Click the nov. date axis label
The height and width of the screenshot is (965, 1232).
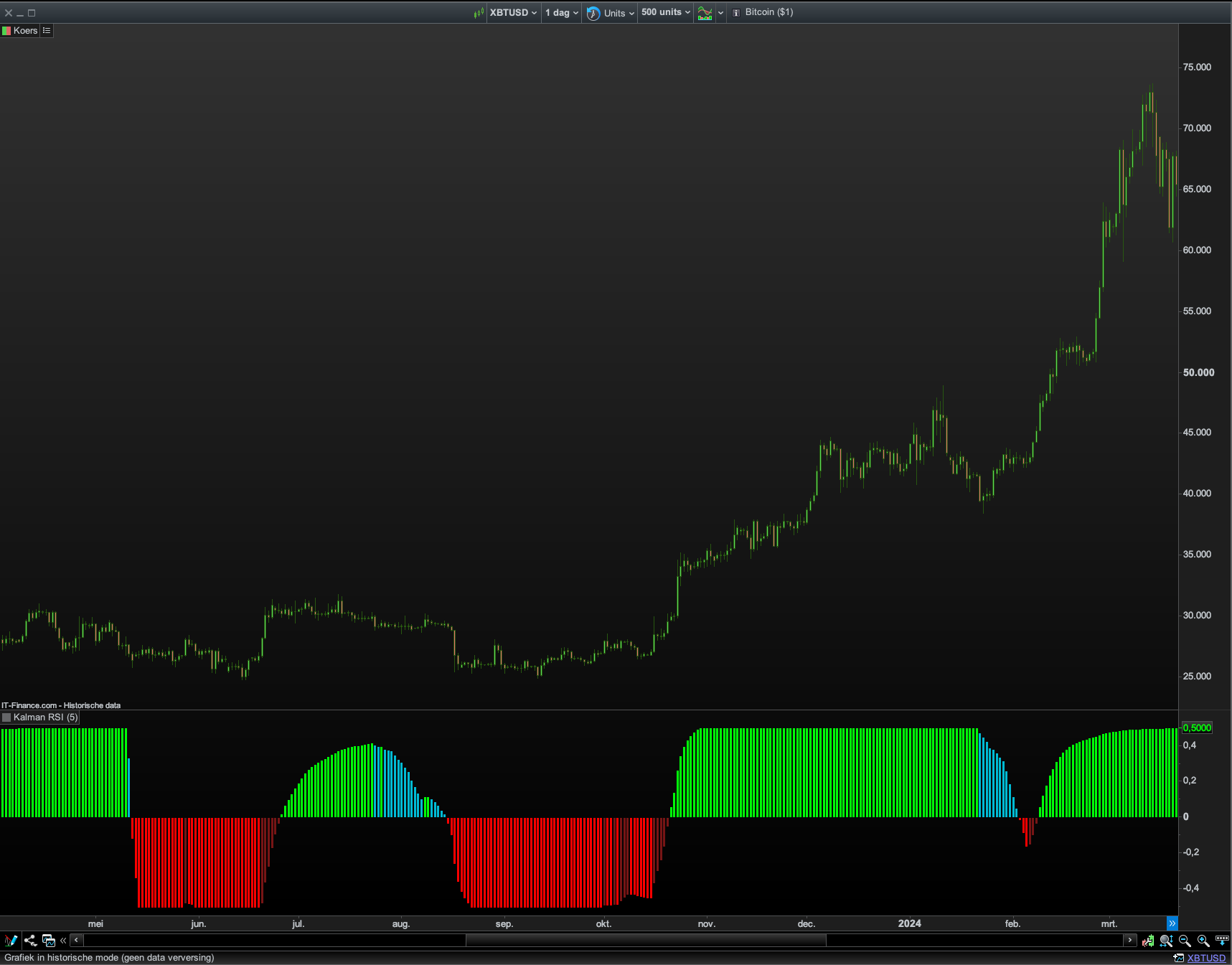pos(707,924)
